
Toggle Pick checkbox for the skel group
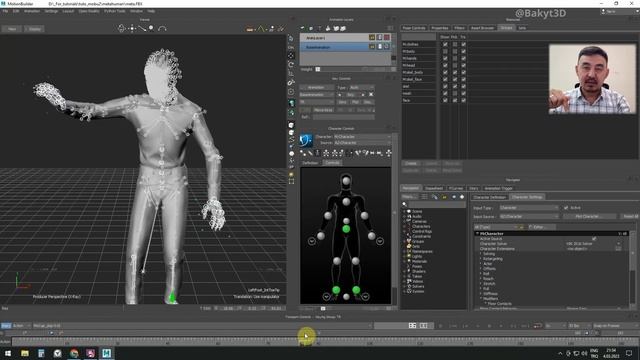tap(454, 86)
